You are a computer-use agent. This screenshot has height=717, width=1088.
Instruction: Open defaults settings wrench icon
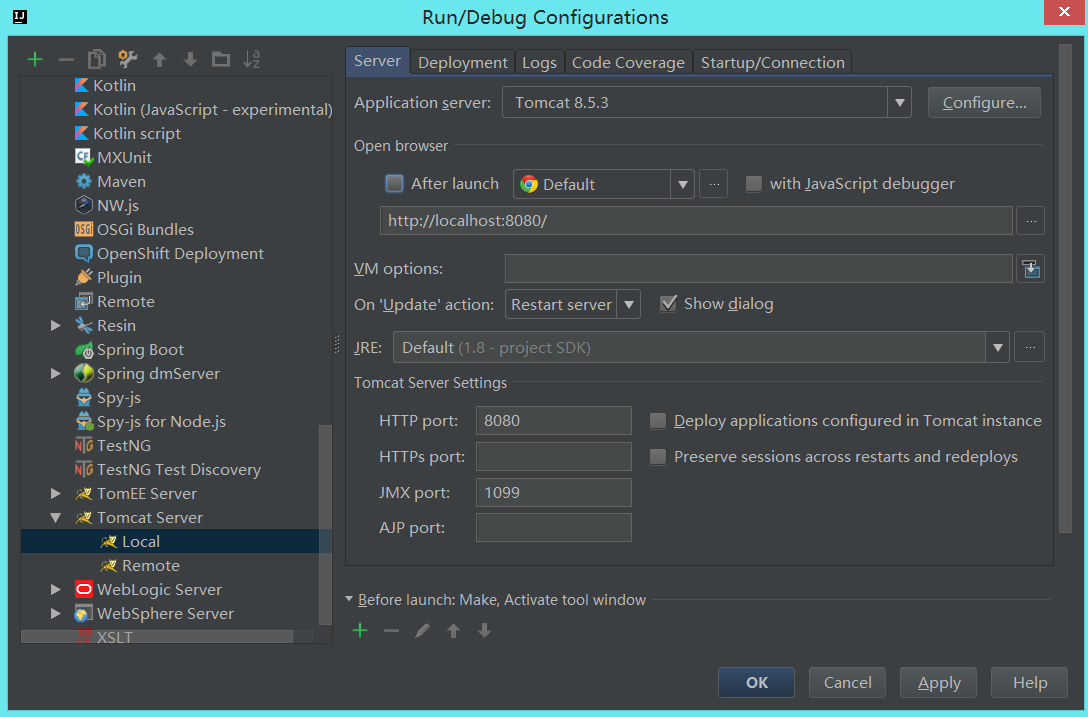128,59
